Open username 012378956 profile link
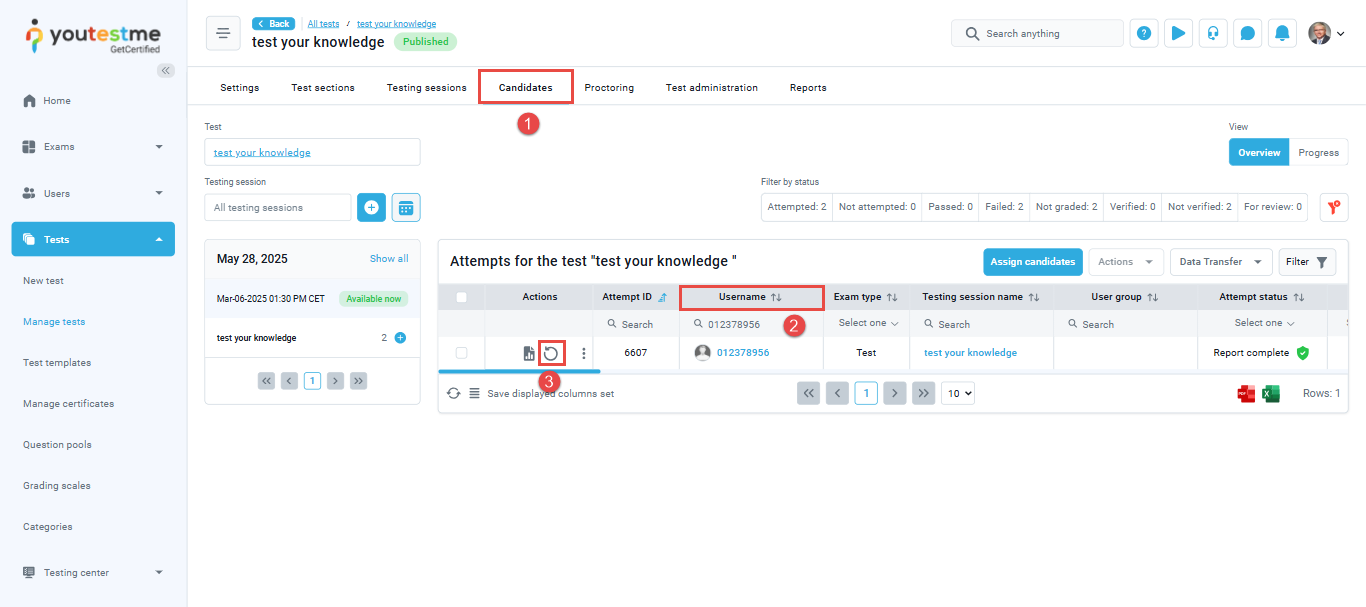1366x607 pixels. pyautogui.click(x=743, y=353)
